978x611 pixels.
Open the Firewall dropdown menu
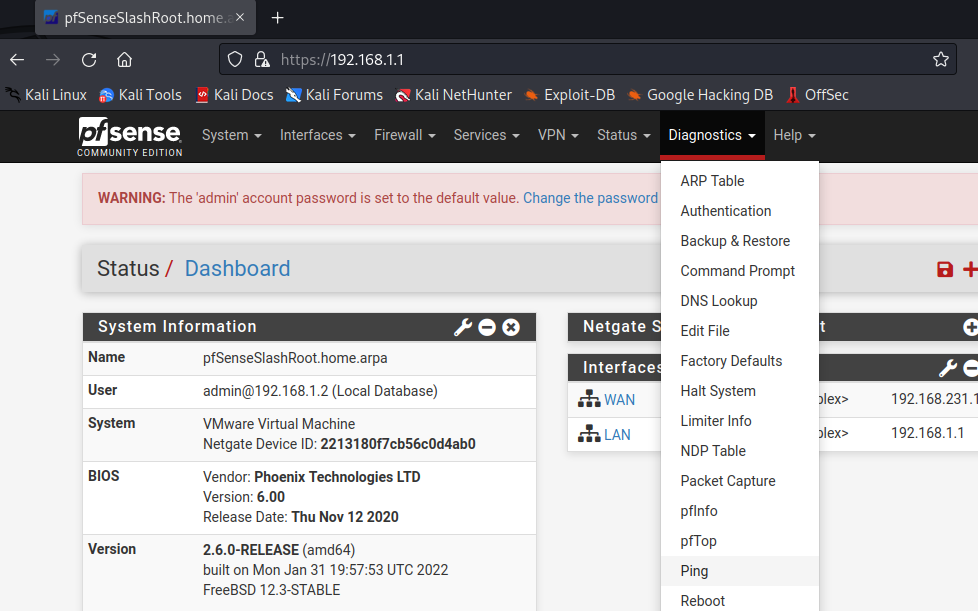click(404, 135)
